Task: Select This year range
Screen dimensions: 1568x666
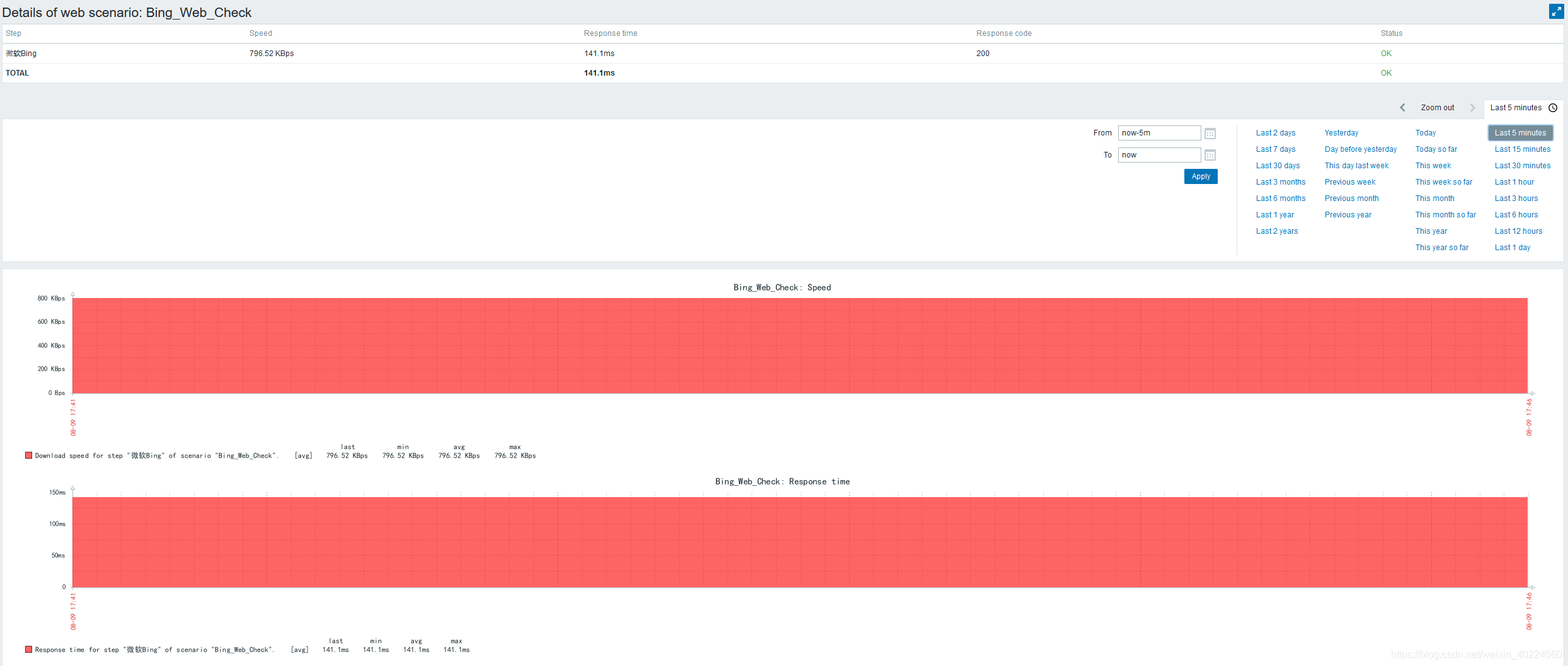Action: point(1431,231)
